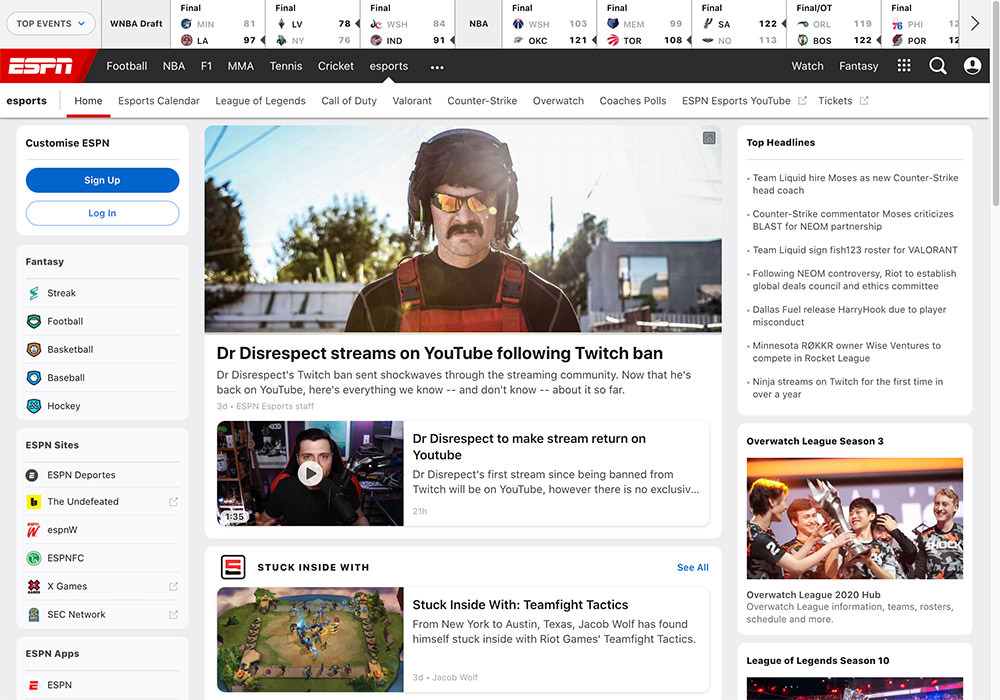The width and height of the screenshot is (1000, 700).
Task: Click external link icon after Tickets
Action: [x=864, y=101]
